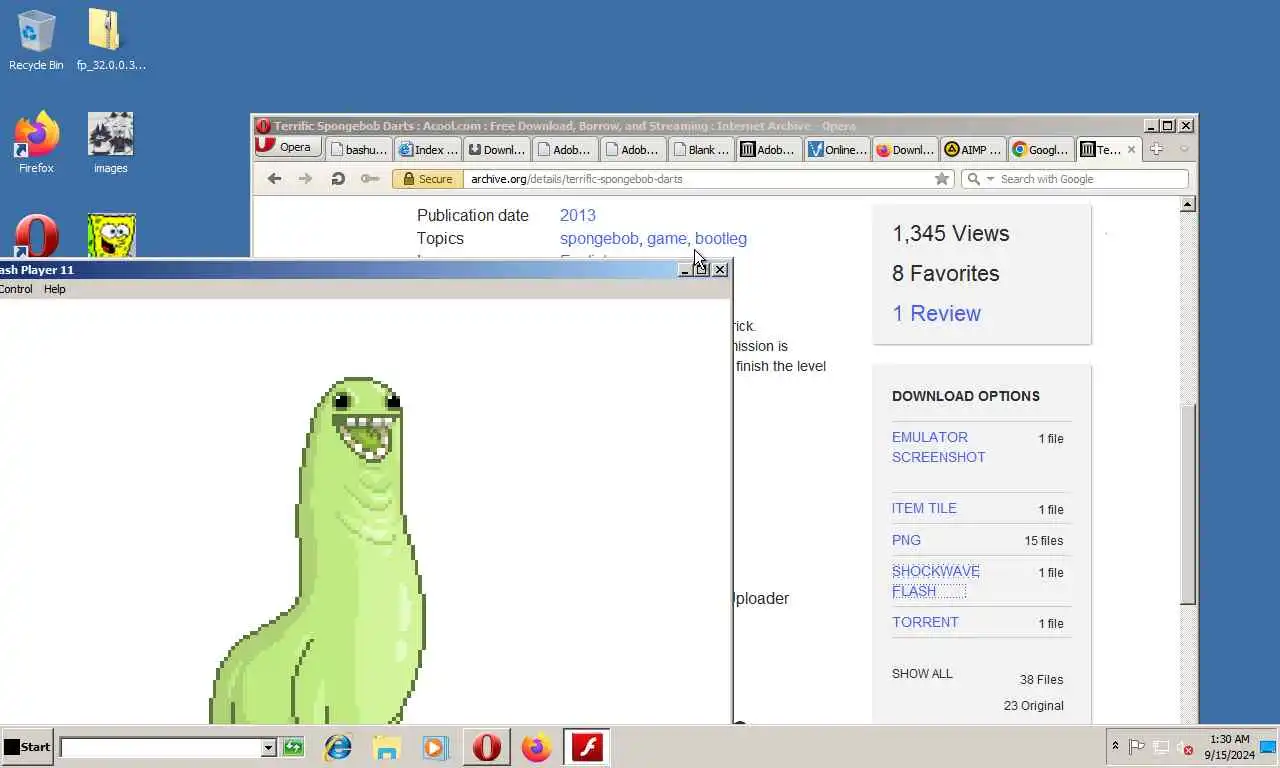
Task: Show hidden tray icons arrow
Action: [1115, 747]
